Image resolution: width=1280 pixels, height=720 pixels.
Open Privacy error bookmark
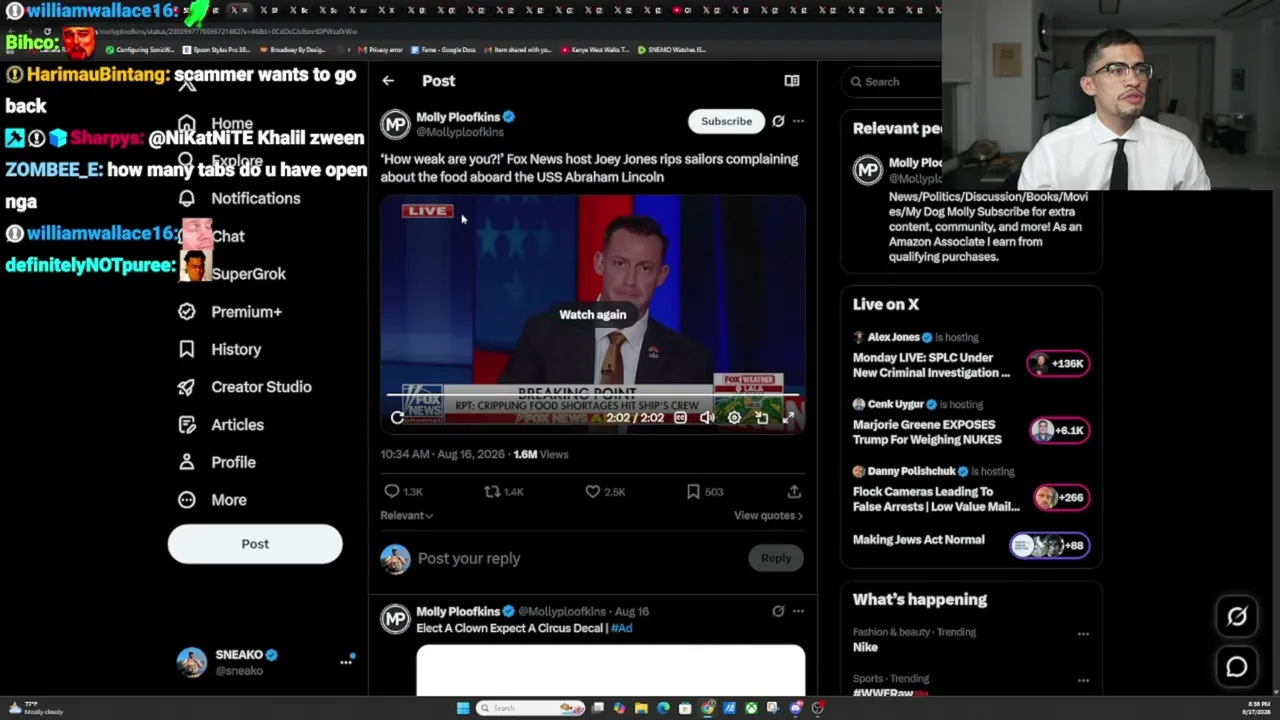(381, 50)
